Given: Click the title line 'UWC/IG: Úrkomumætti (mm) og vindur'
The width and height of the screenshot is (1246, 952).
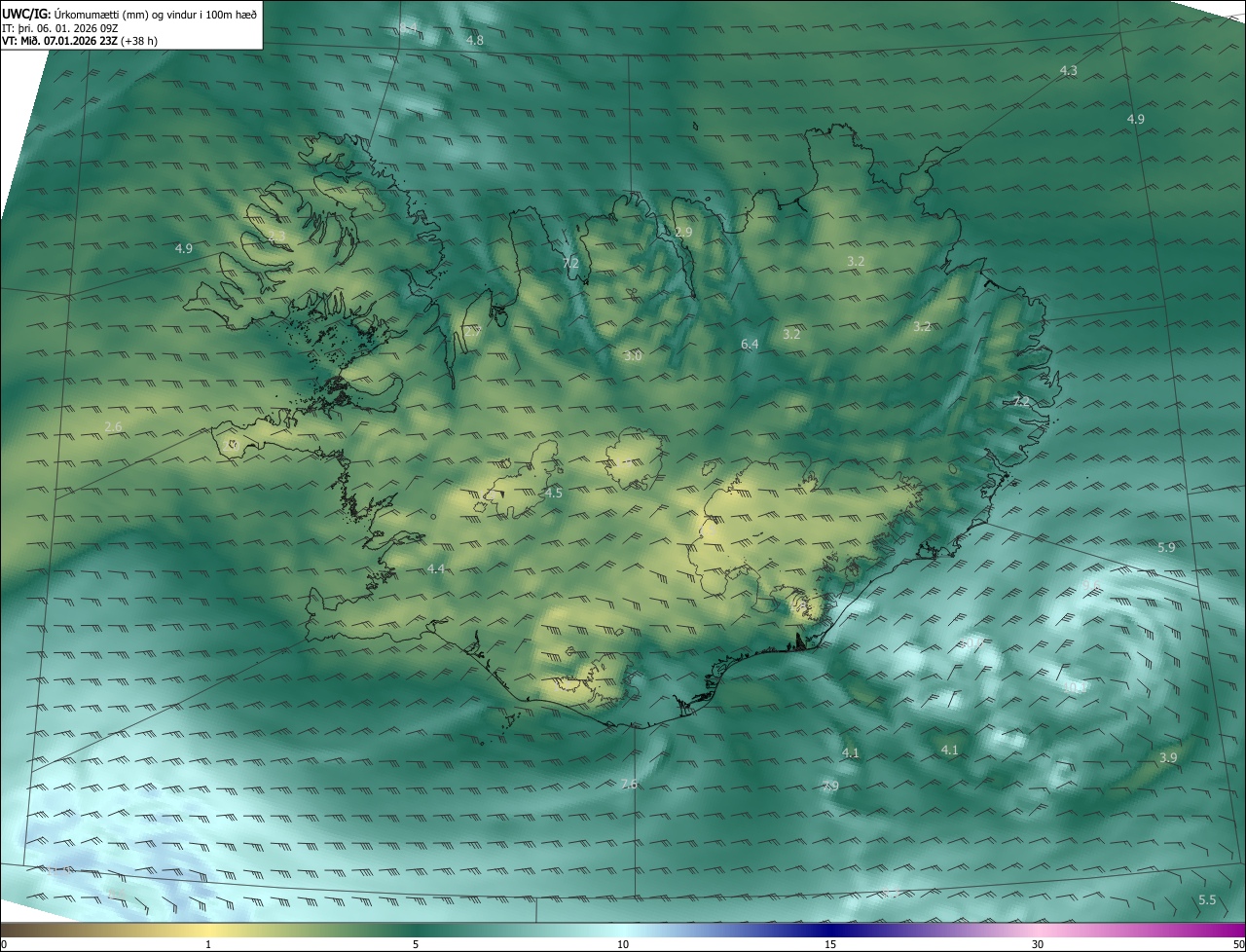Looking at the screenshot, I should click(x=130, y=13).
